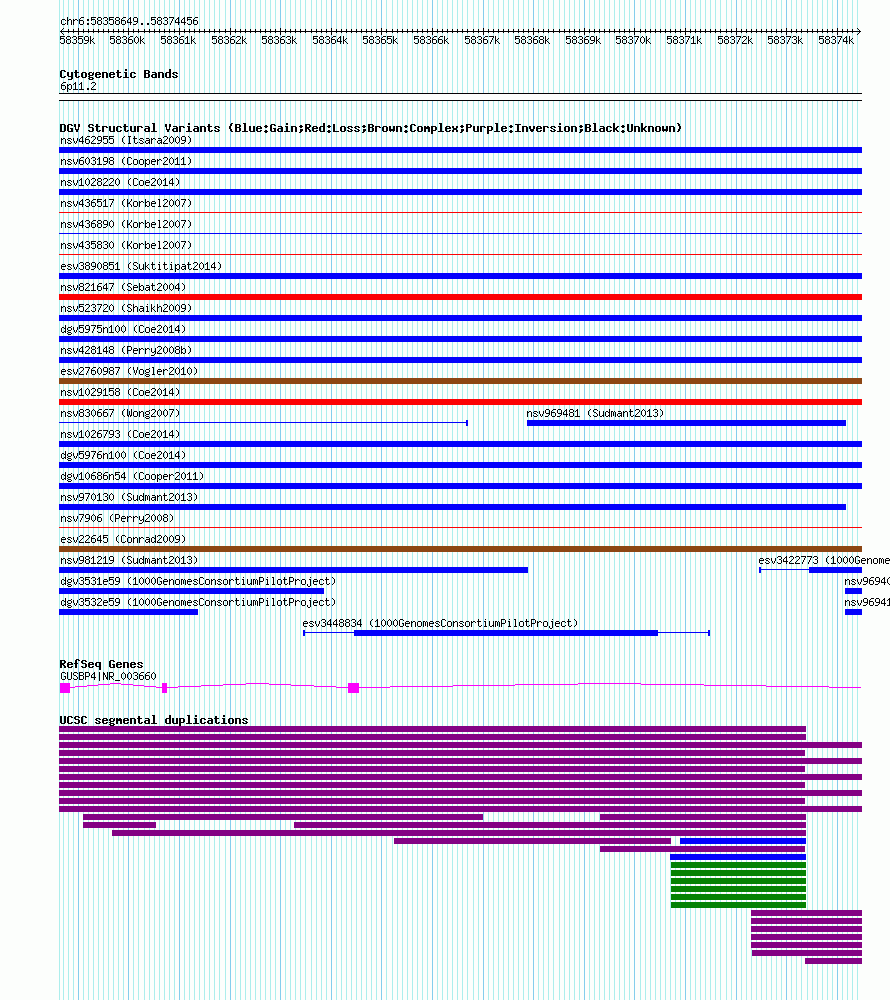Click esv22645 (Conrad2009) label
Viewport: 890px width, 1000px height.
click(123, 540)
